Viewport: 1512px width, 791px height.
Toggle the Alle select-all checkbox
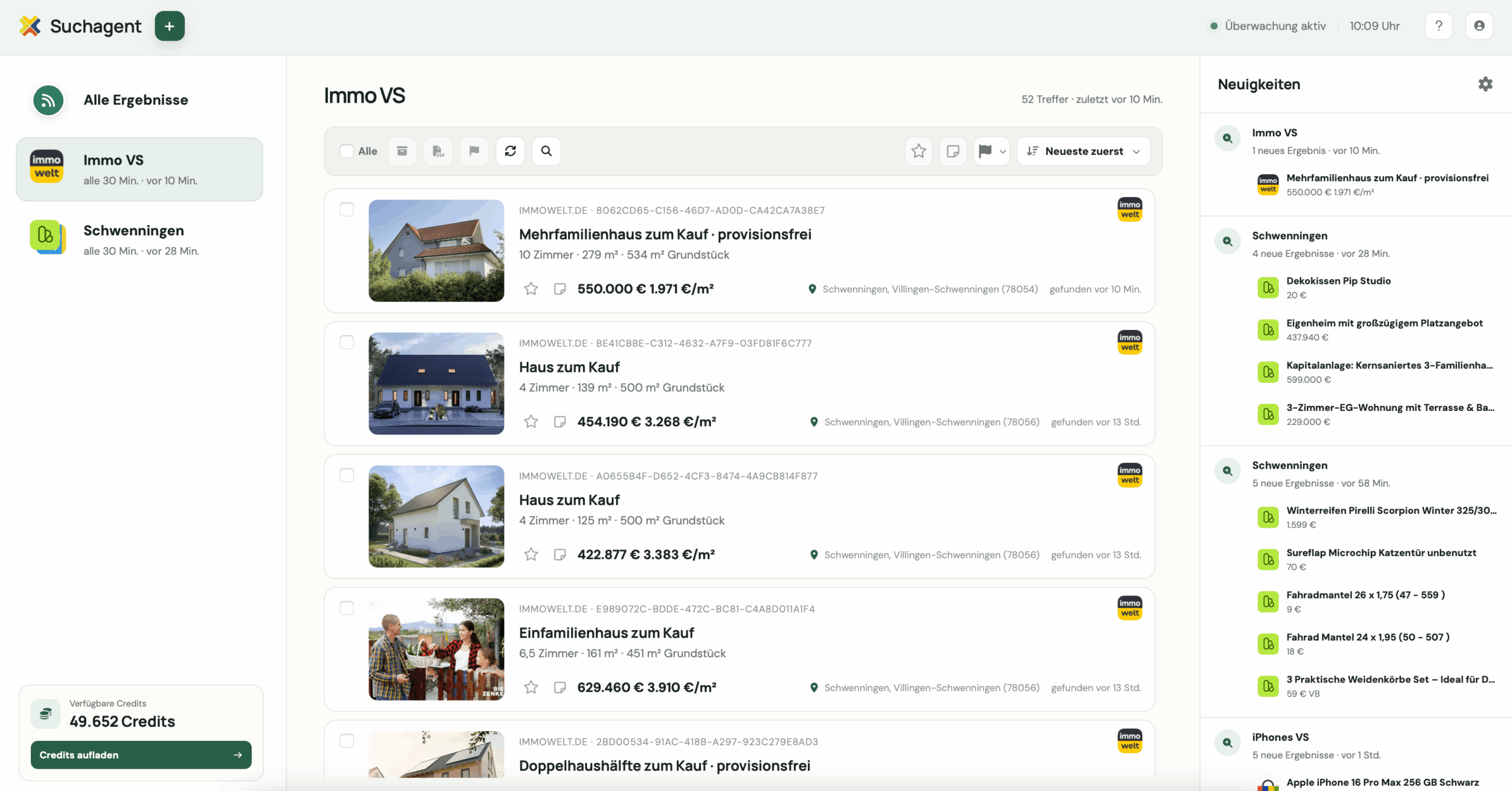[x=347, y=151]
